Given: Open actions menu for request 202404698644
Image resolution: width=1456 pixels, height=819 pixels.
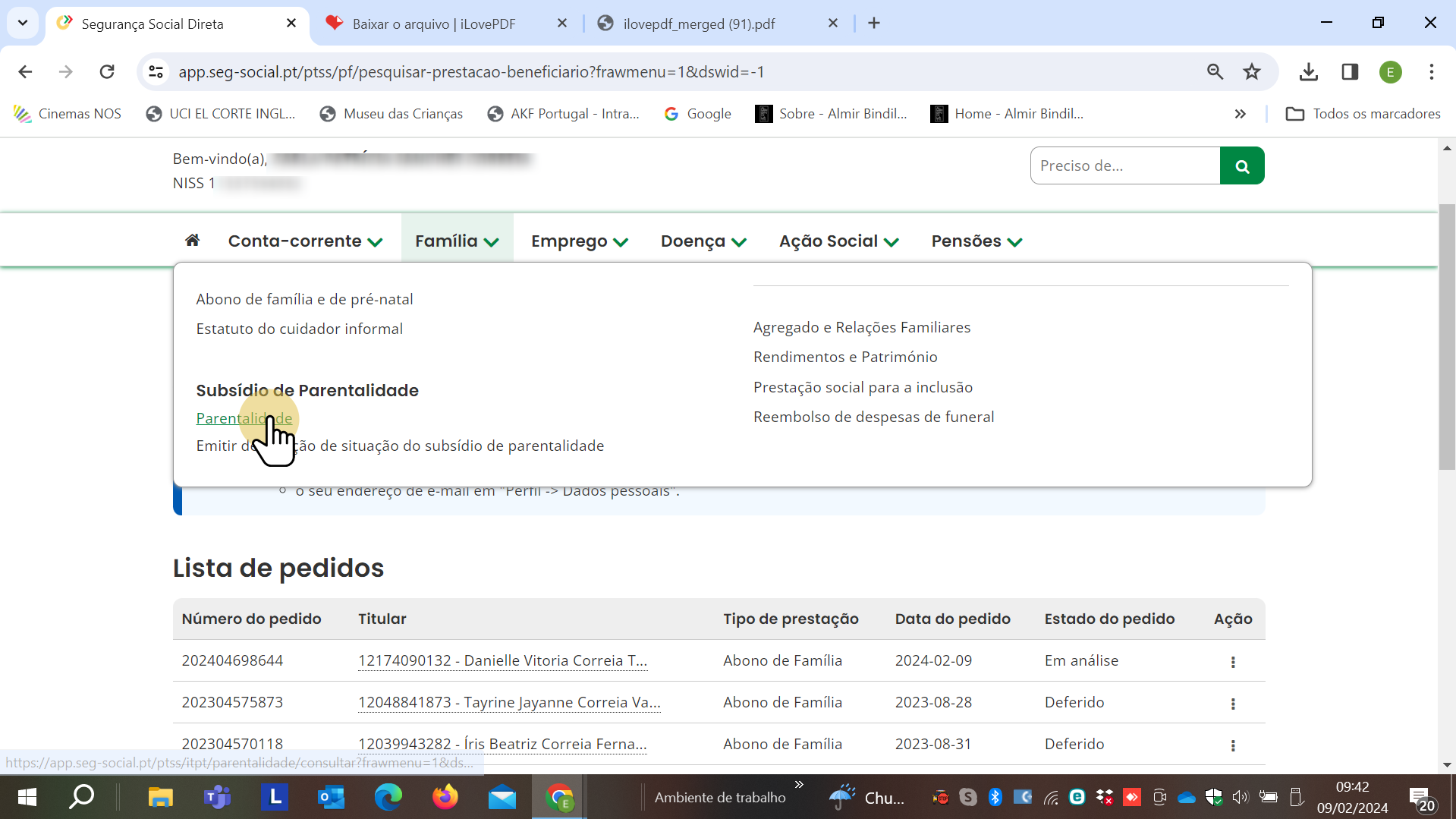Looking at the screenshot, I should 1232,662.
